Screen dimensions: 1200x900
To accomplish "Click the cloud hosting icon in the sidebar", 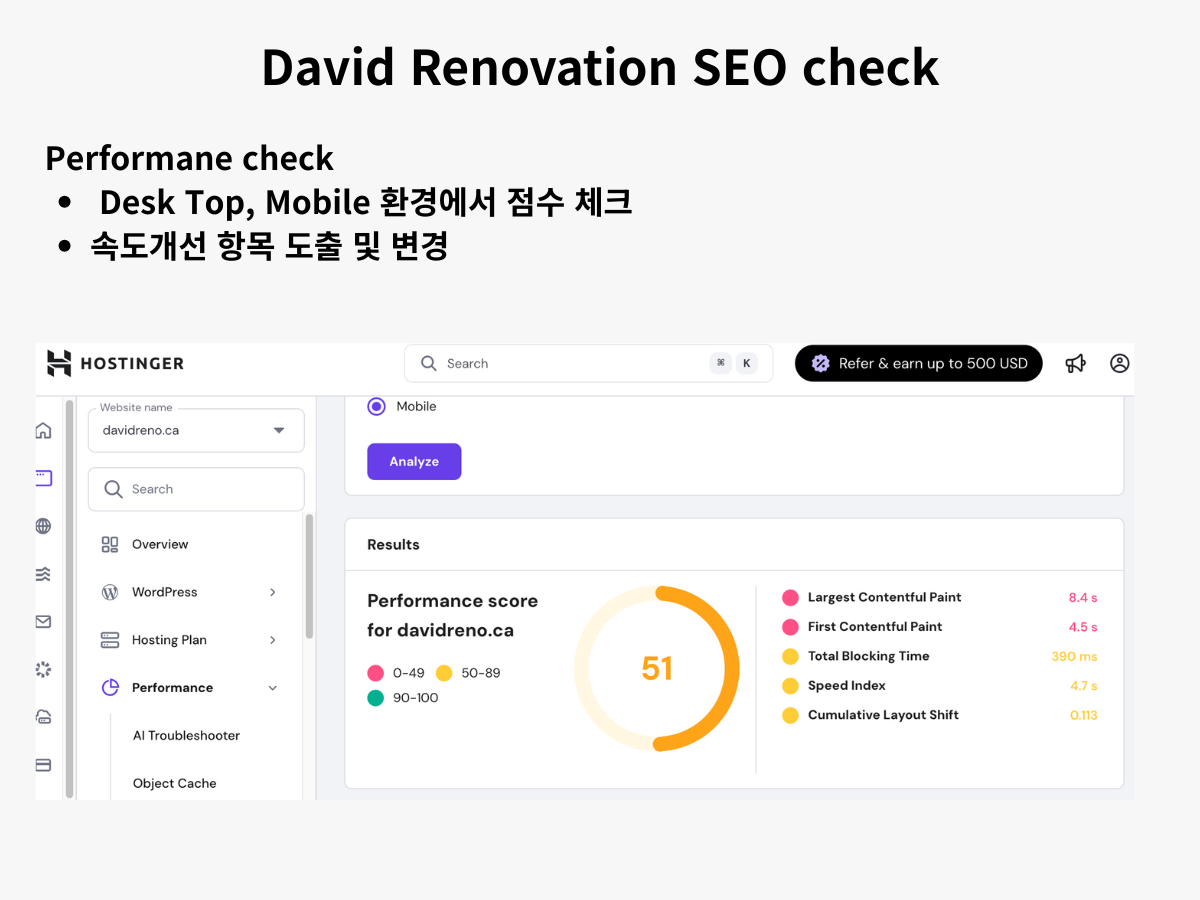I will (42, 717).
